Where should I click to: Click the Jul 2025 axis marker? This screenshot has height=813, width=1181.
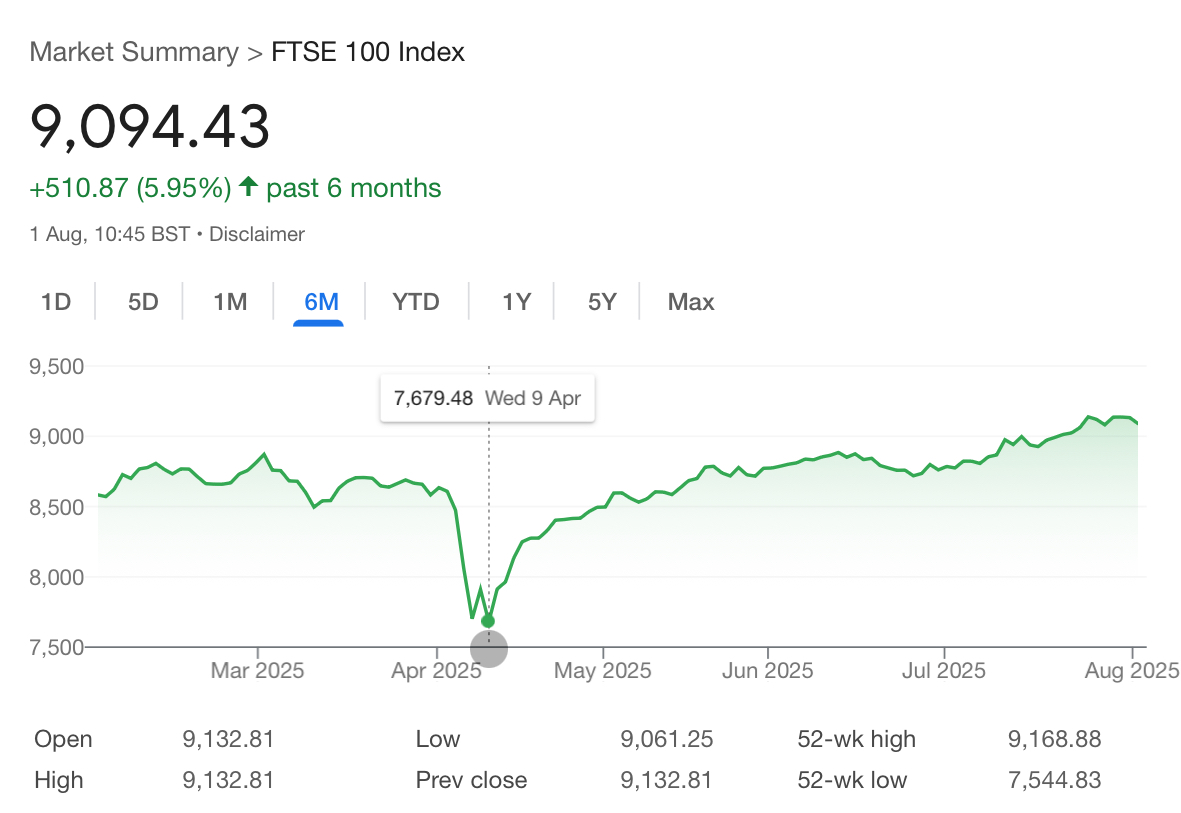pyautogui.click(x=944, y=671)
